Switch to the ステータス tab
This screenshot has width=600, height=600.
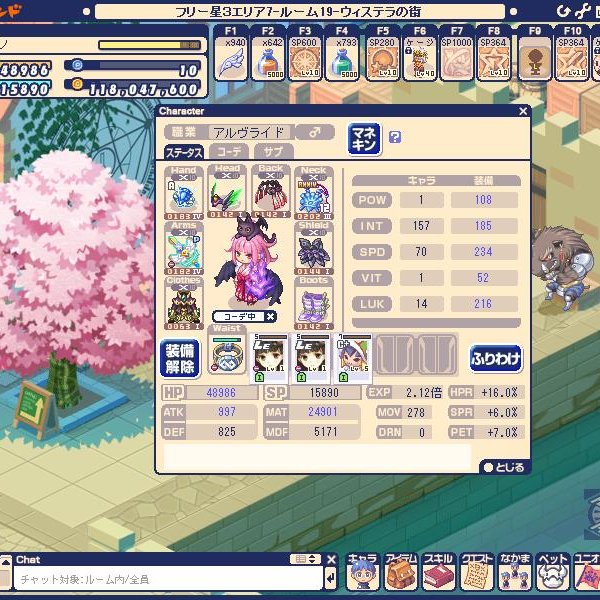click(x=184, y=152)
